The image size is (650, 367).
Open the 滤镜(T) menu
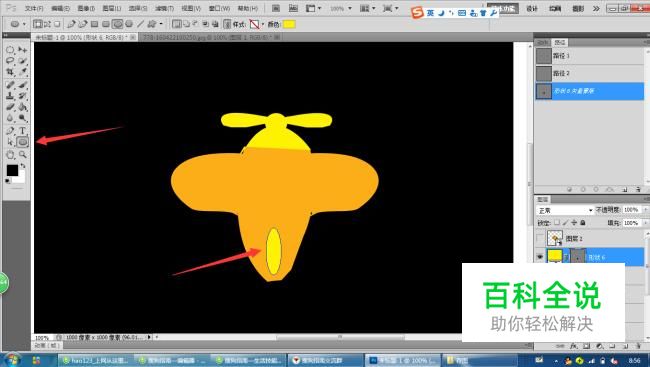pyautogui.click(x=165, y=8)
